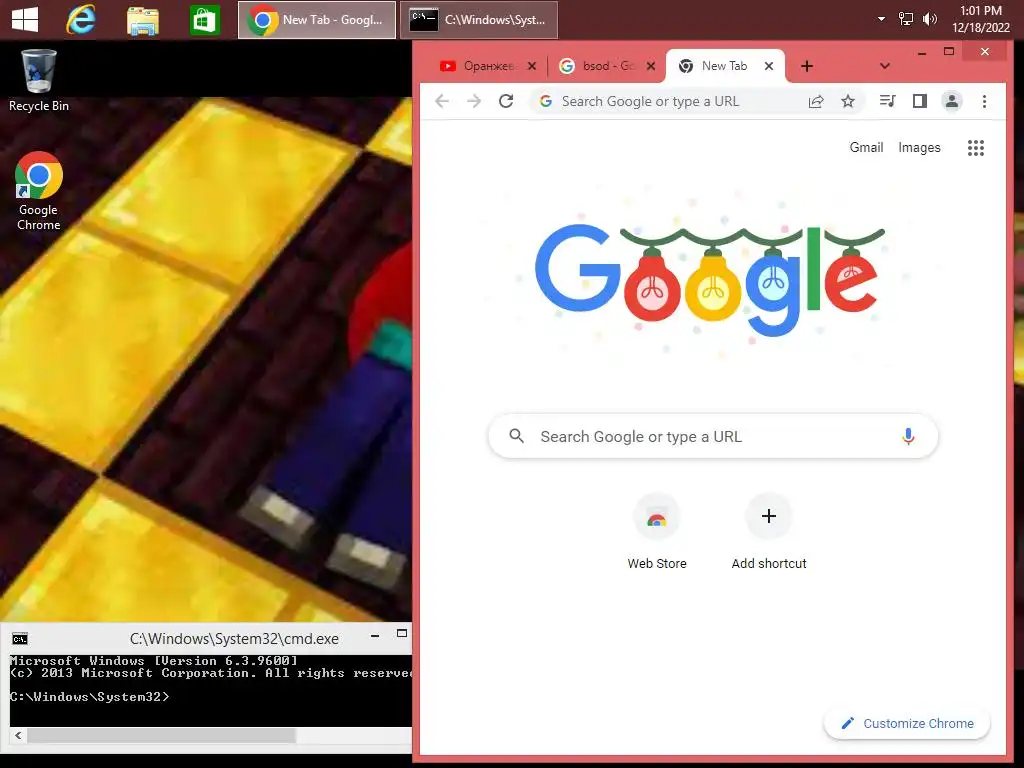Start voice search with microphone
This screenshot has width=1024, height=768.
pyautogui.click(x=908, y=436)
